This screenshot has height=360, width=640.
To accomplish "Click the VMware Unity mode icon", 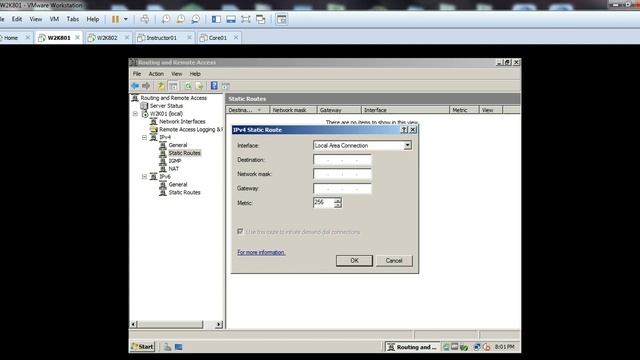I will pyautogui.click(x=260, y=19).
